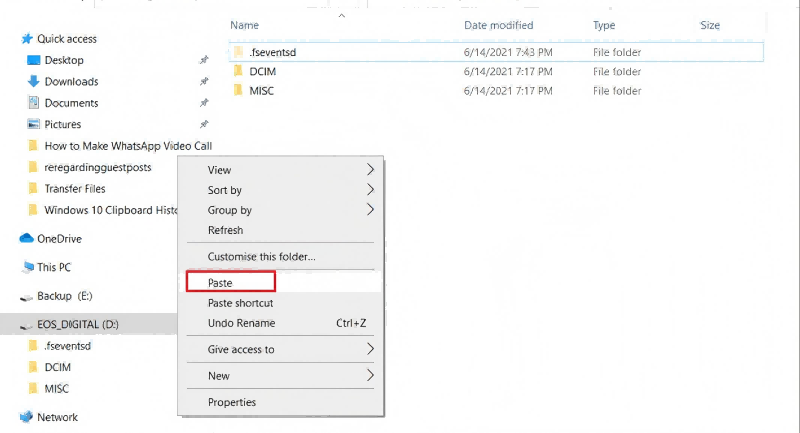Select Desktop label in navigation pane
The width and height of the screenshot is (800, 433).
(64, 60)
